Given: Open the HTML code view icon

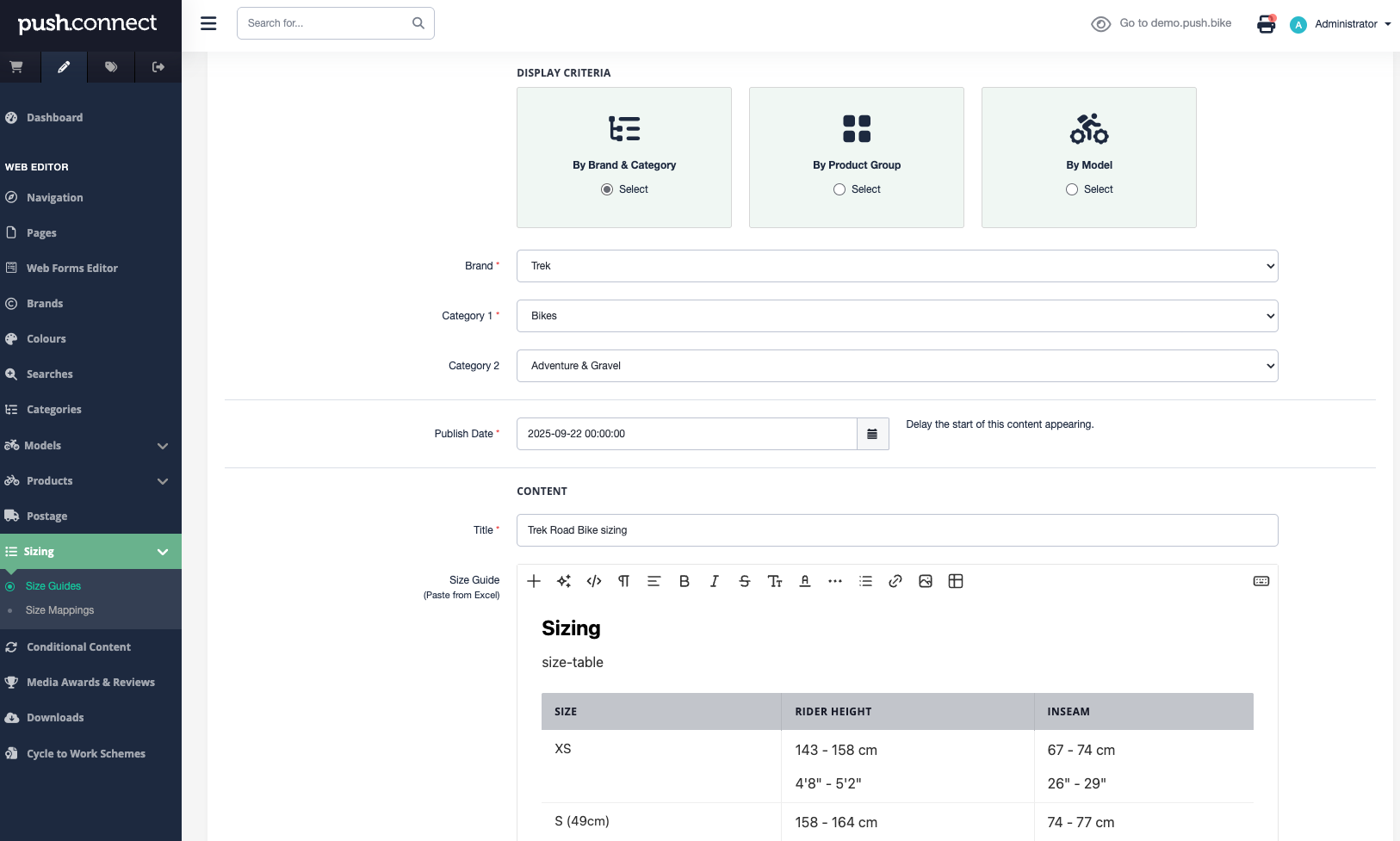Looking at the screenshot, I should pos(594,581).
